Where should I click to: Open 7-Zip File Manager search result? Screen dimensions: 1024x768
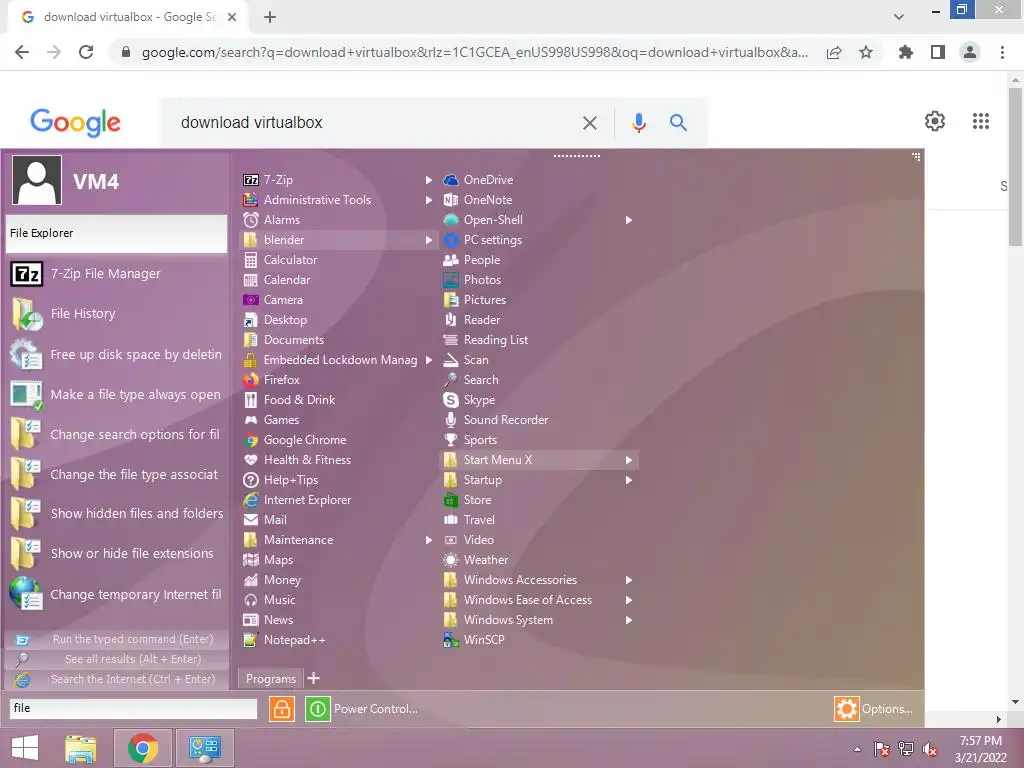116,274
